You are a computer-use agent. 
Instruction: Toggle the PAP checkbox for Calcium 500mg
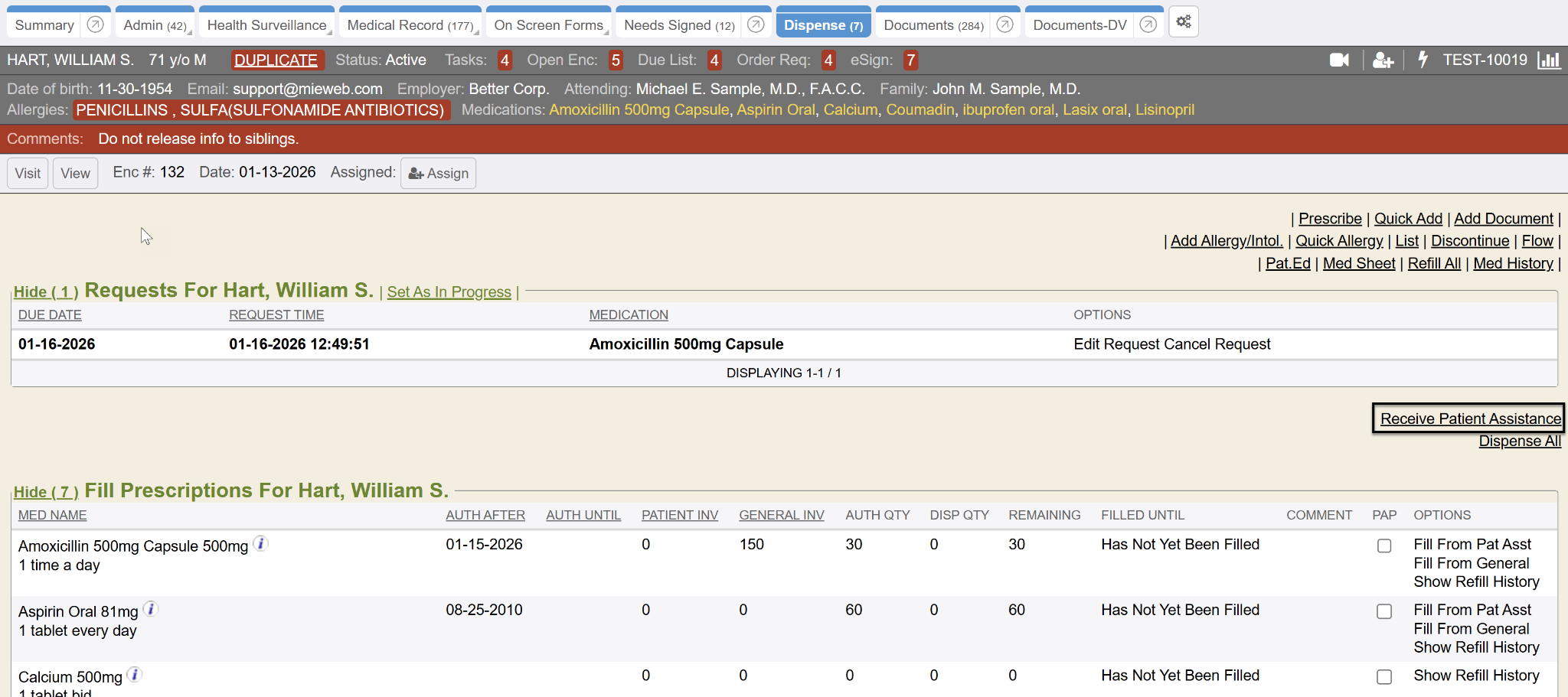[1384, 677]
